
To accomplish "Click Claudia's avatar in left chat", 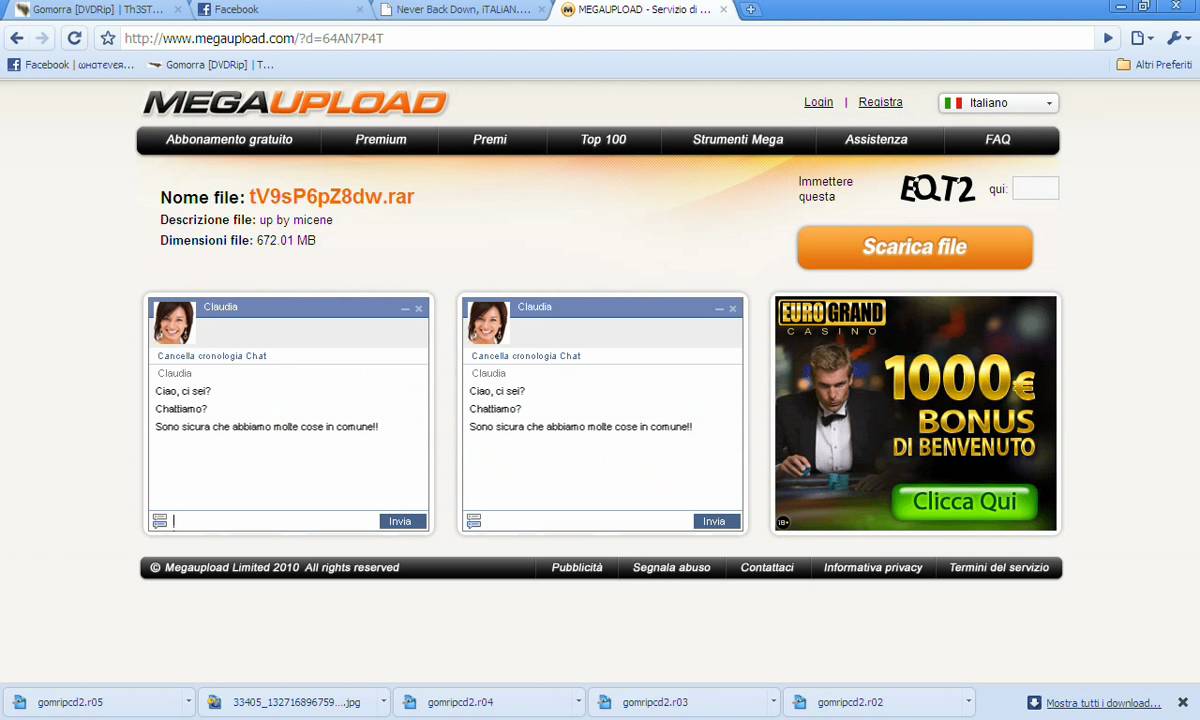I will tap(174, 323).
